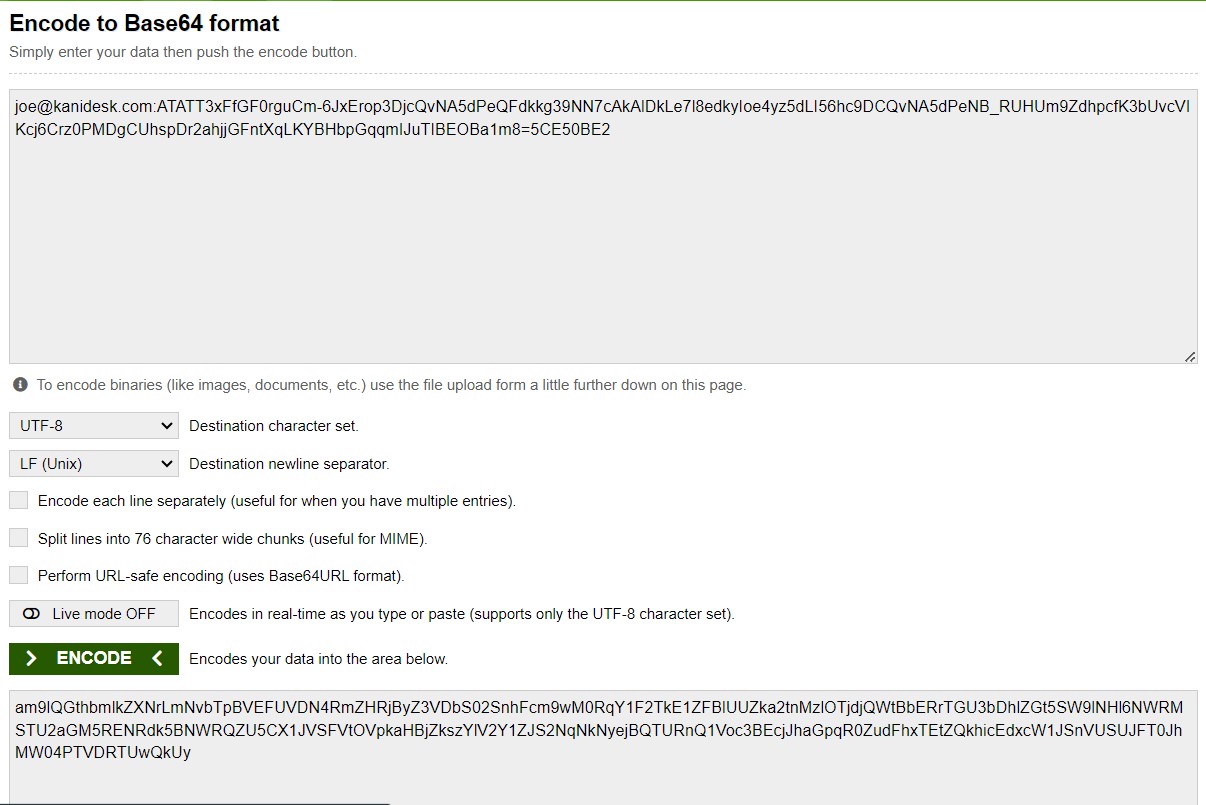The height and width of the screenshot is (805, 1206).
Task: Toggle Live mode OFF button
Action: tap(94, 614)
